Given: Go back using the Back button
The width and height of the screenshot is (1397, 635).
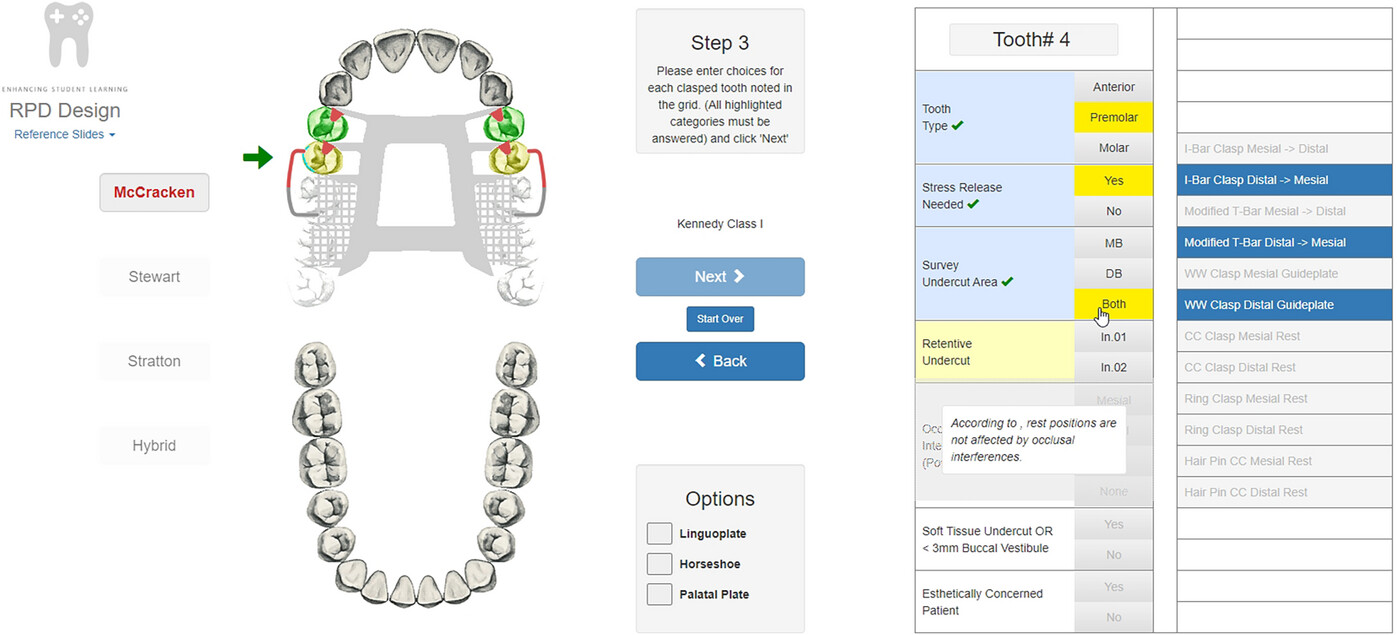Looking at the screenshot, I should pyautogui.click(x=720, y=361).
